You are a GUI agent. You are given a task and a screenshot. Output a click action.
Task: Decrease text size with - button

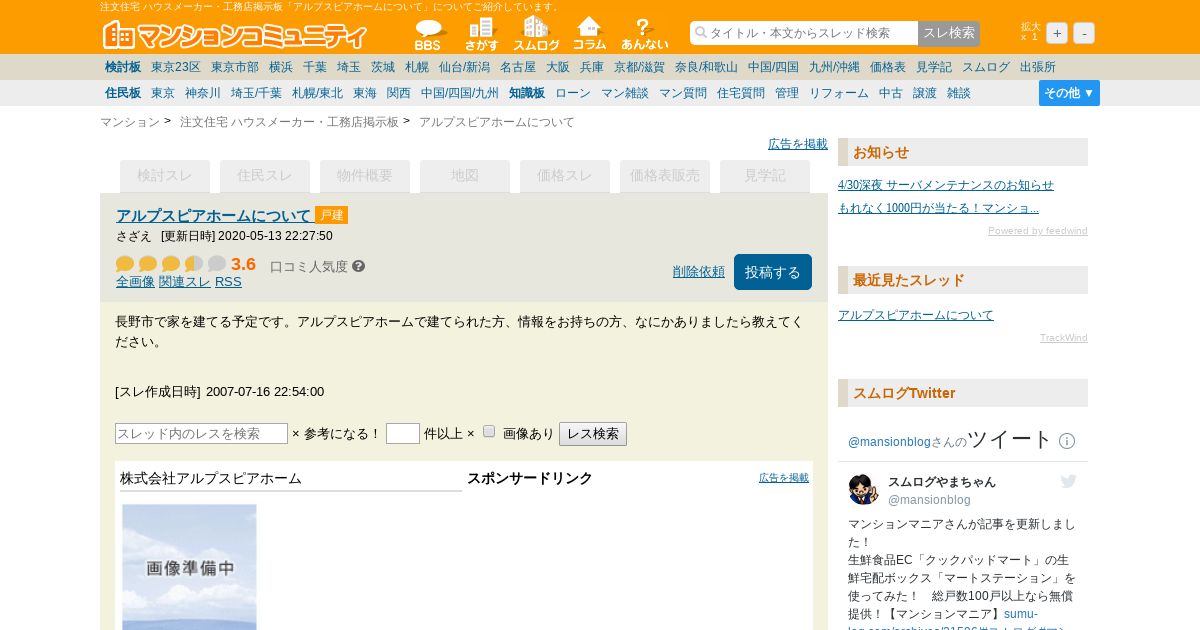tap(1084, 33)
